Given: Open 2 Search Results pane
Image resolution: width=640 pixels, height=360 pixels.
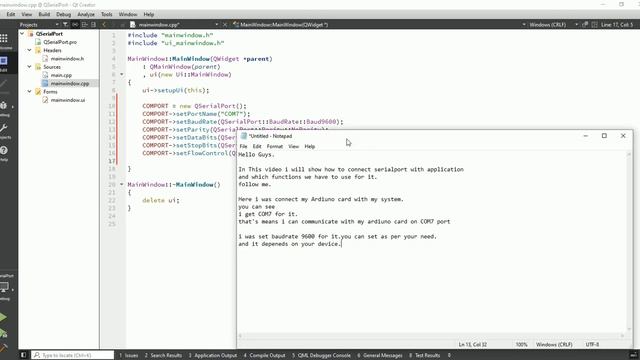Looking at the screenshot, I should point(163,356).
